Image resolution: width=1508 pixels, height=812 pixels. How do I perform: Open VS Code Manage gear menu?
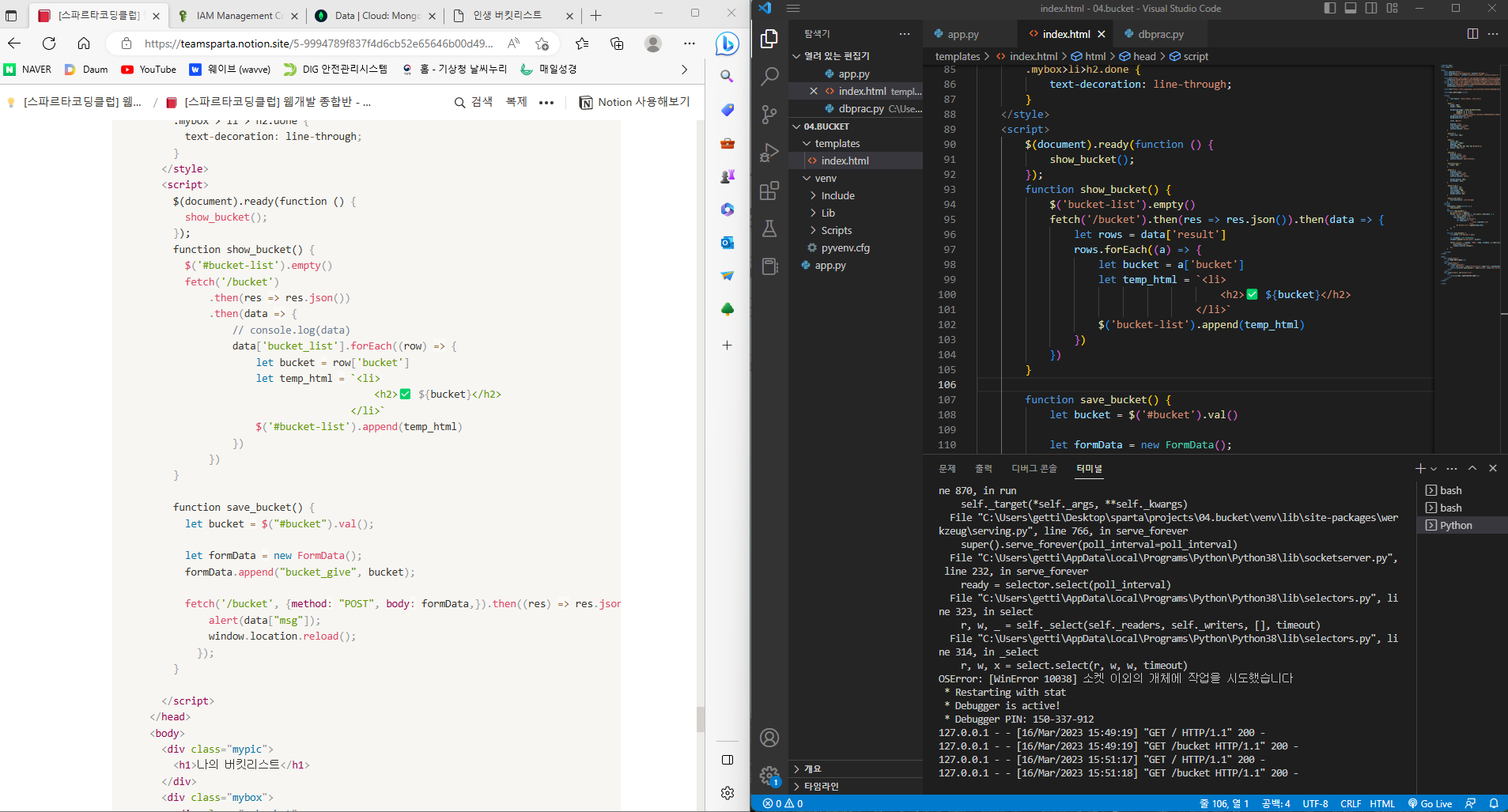coord(769,776)
